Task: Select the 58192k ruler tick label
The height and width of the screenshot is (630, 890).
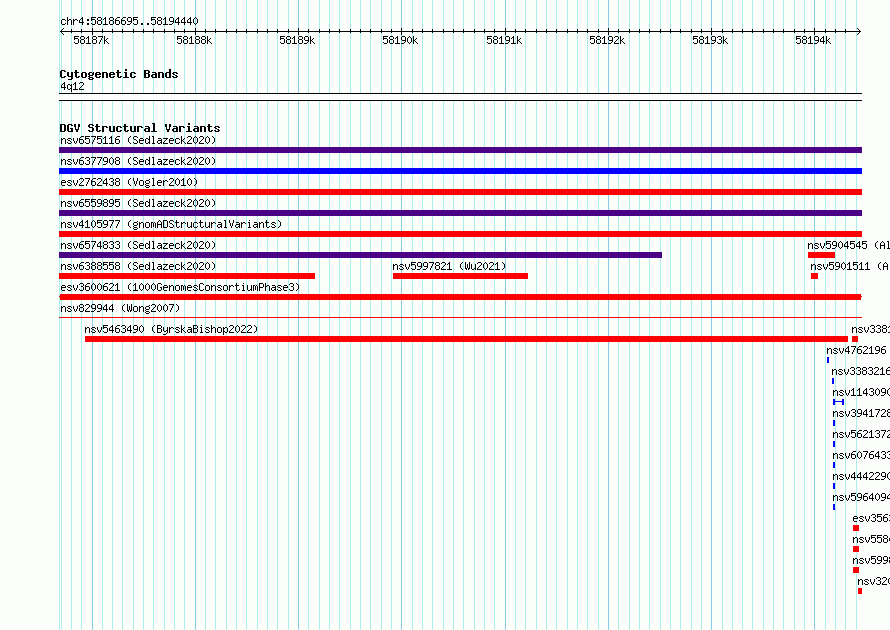Action: point(607,40)
